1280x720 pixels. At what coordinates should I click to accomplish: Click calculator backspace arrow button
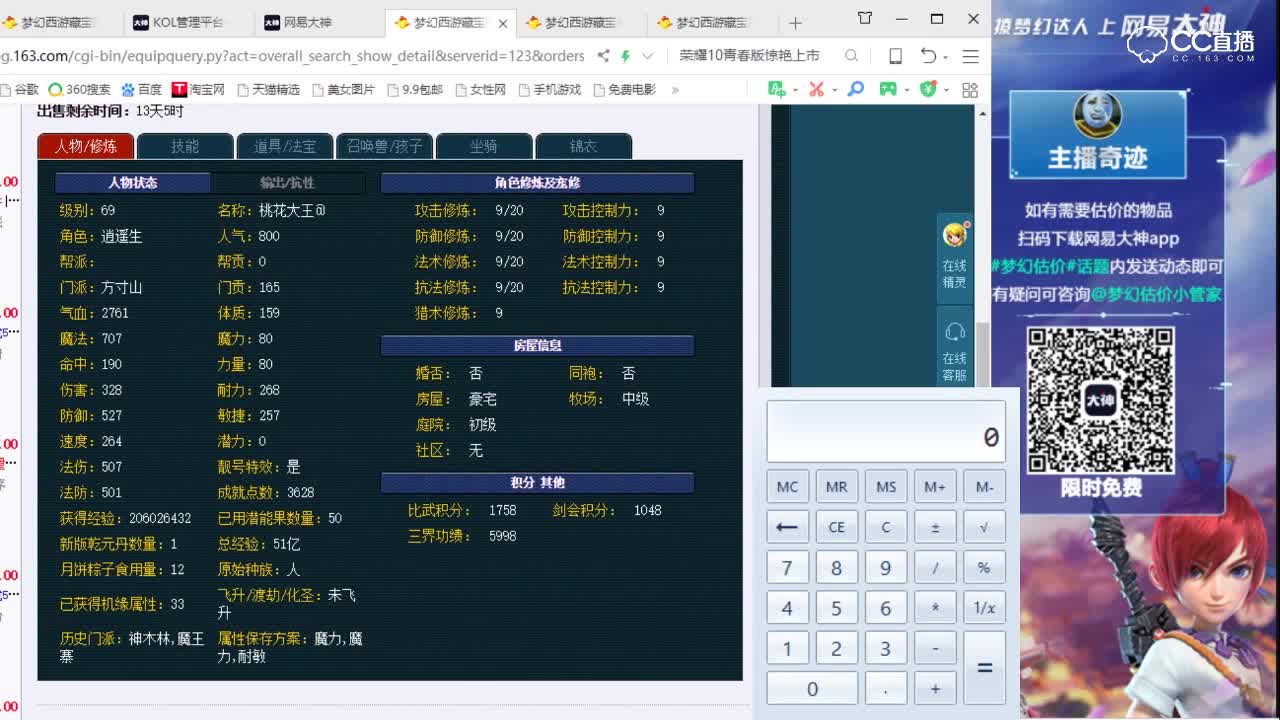[x=787, y=527]
